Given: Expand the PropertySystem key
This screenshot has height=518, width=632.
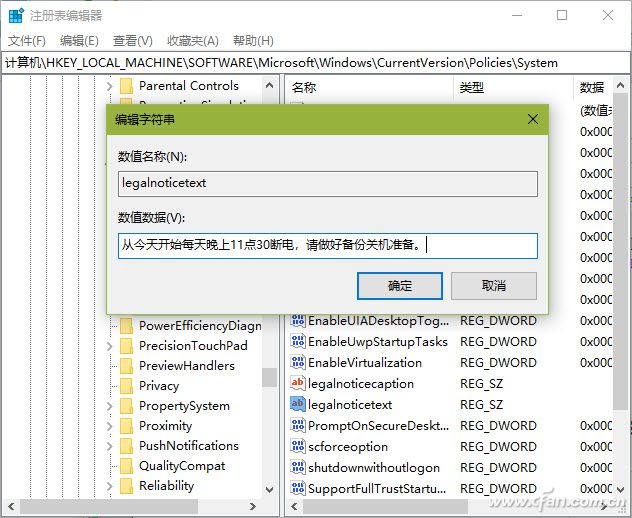Looking at the screenshot, I should pyautogui.click(x=110, y=406).
